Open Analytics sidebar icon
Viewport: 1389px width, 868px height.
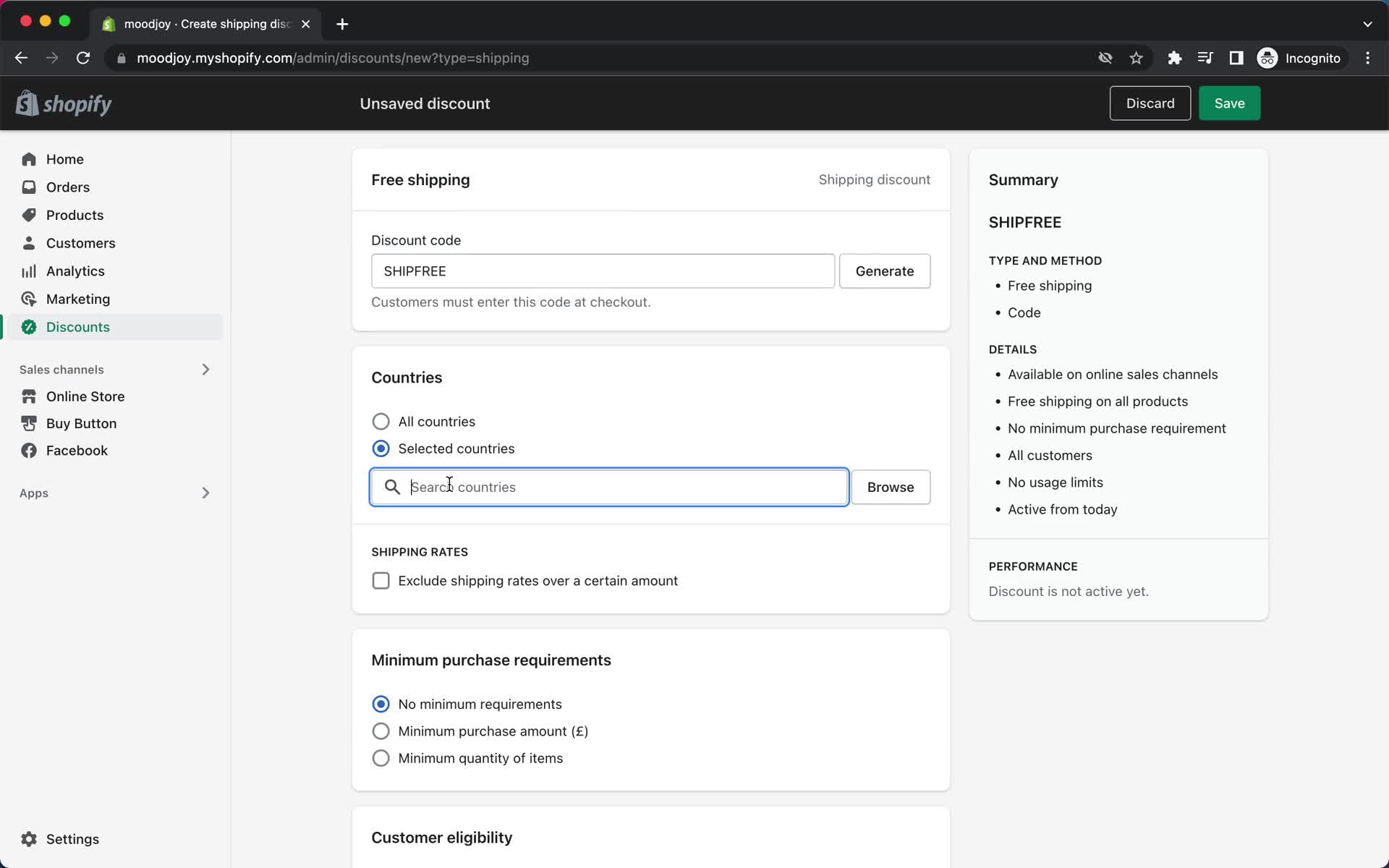click(27, 270)
